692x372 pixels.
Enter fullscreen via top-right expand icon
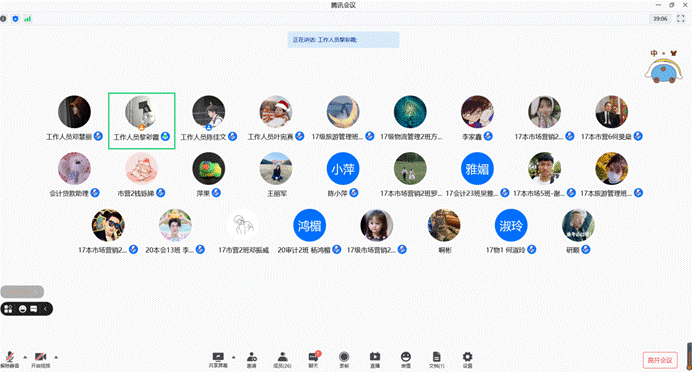click(x=681, y=19)
